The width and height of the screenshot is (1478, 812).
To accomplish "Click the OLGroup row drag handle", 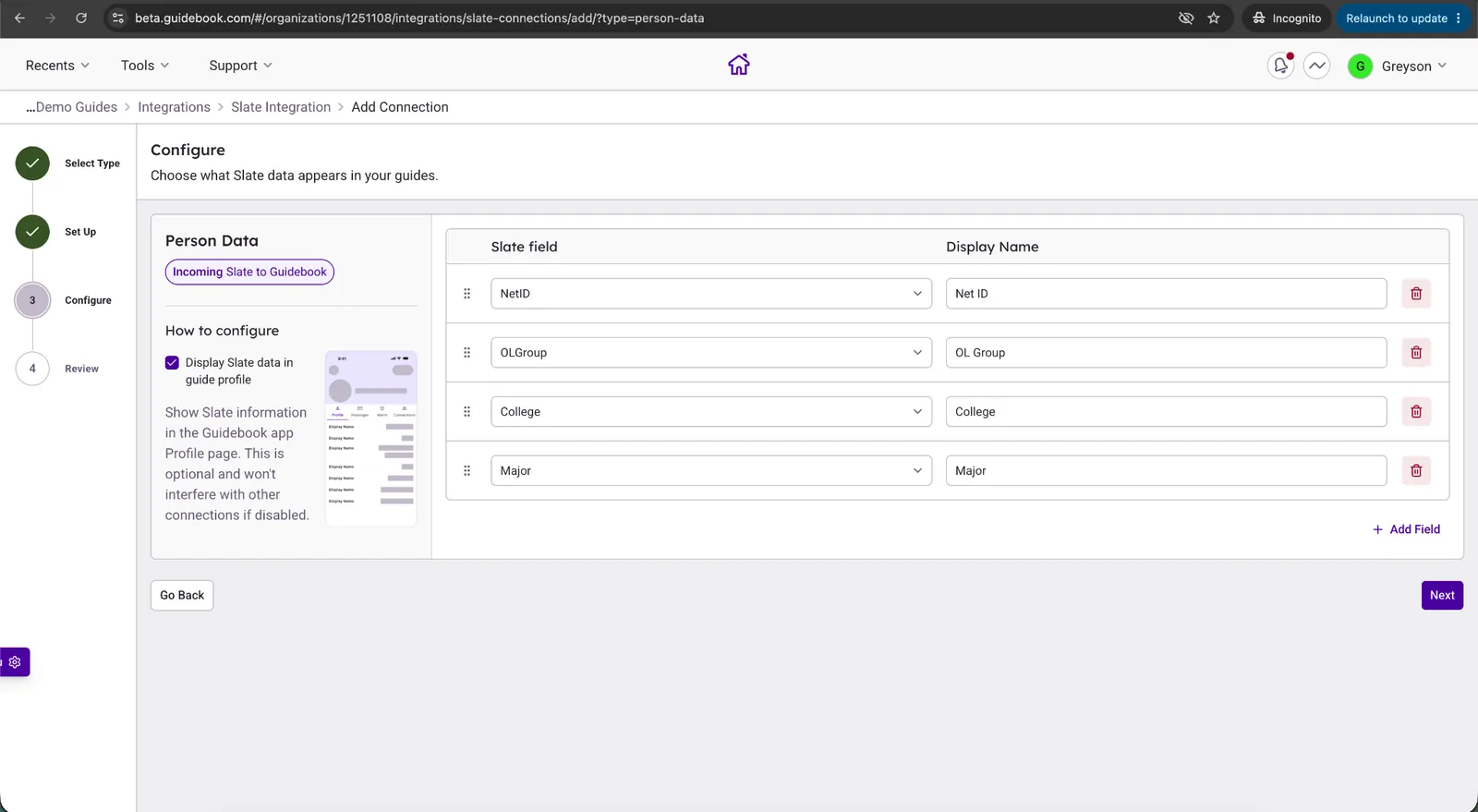I will point(466,353).
